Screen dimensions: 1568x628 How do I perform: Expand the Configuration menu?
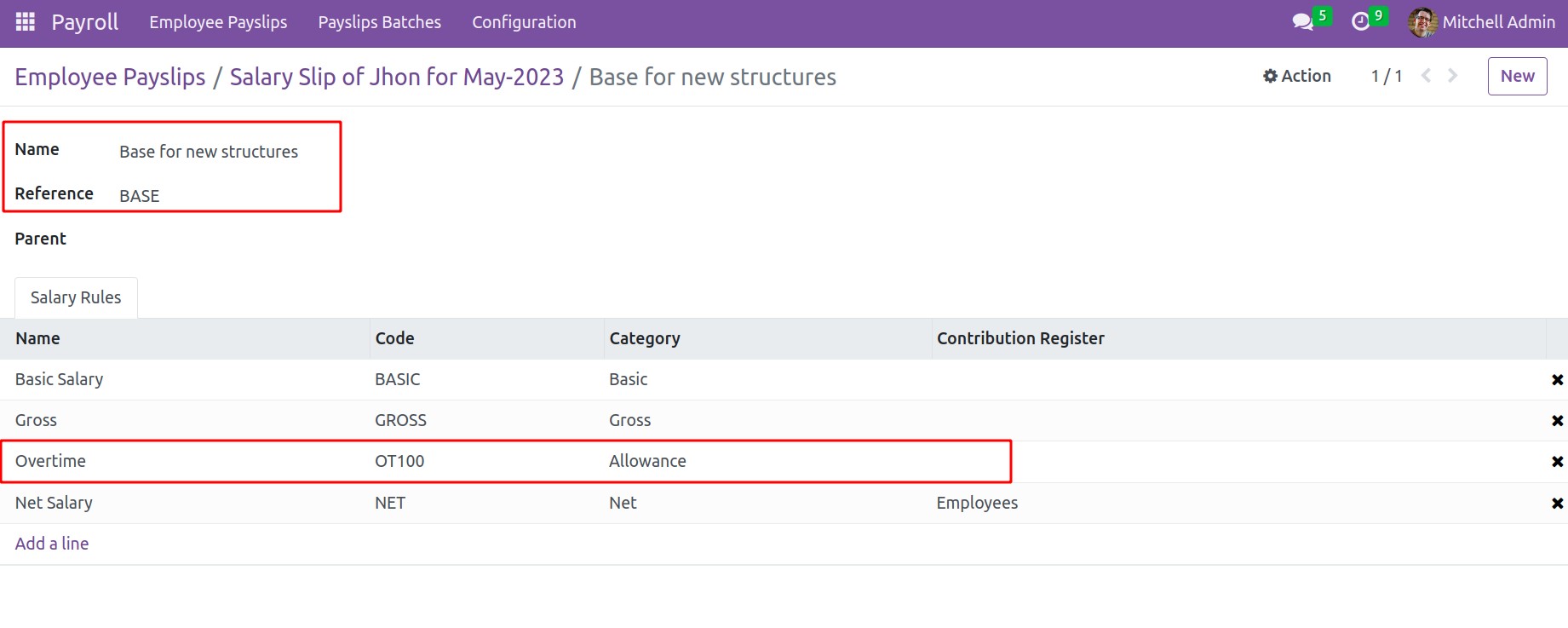524,22
